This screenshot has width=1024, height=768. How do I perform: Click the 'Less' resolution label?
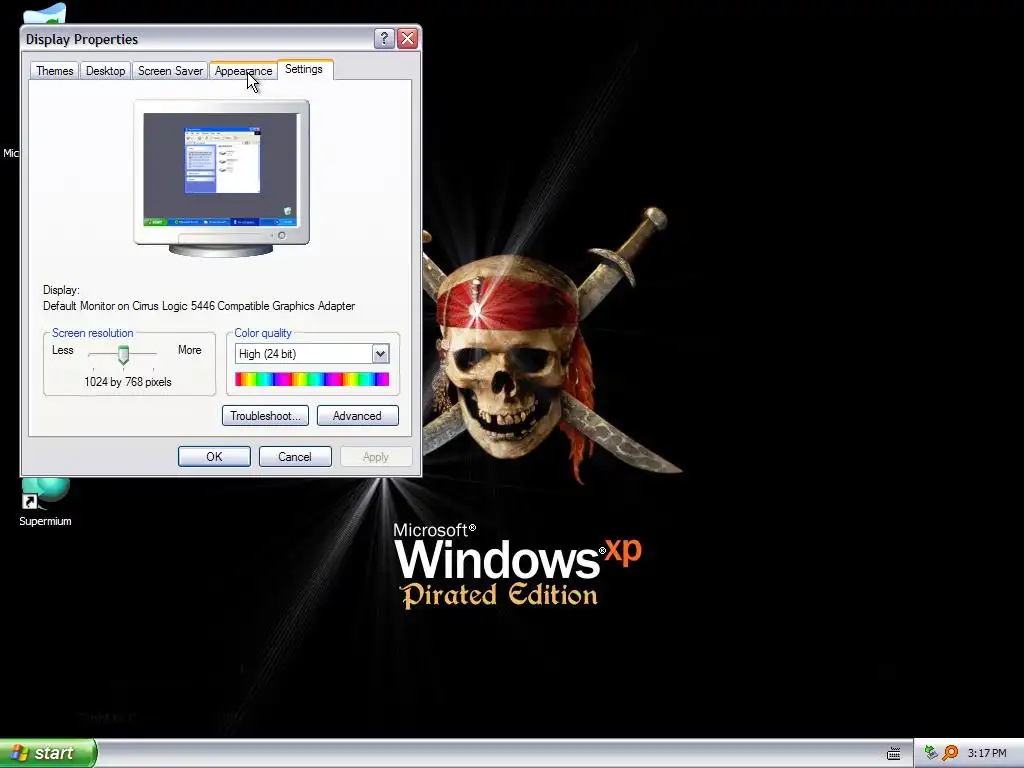point(63,350)
